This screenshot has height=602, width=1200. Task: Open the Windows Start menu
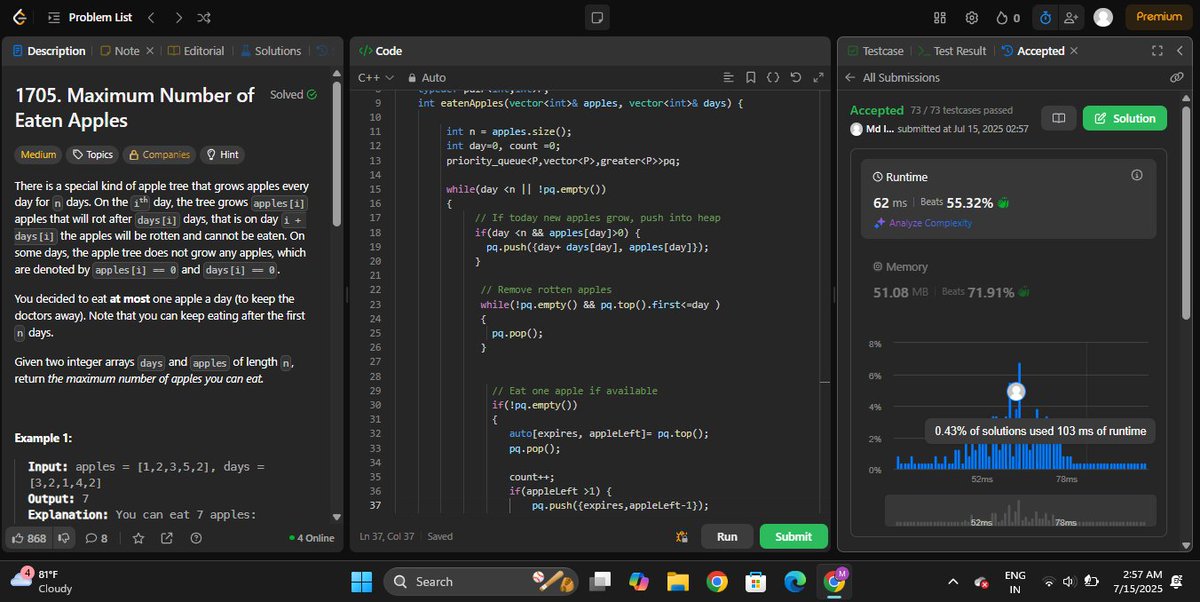[361, 581]
